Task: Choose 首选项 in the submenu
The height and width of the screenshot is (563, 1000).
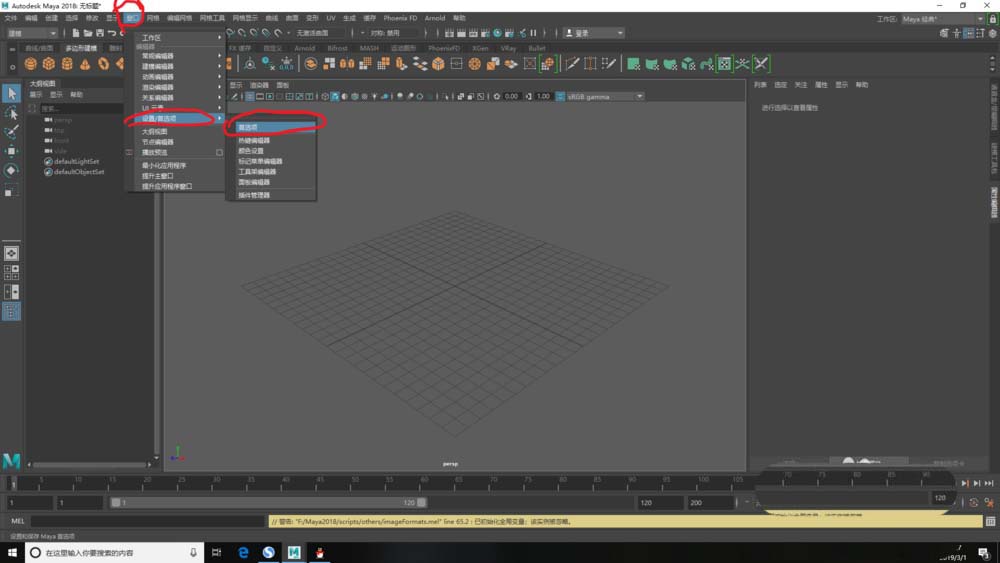Action: [248, 127]
